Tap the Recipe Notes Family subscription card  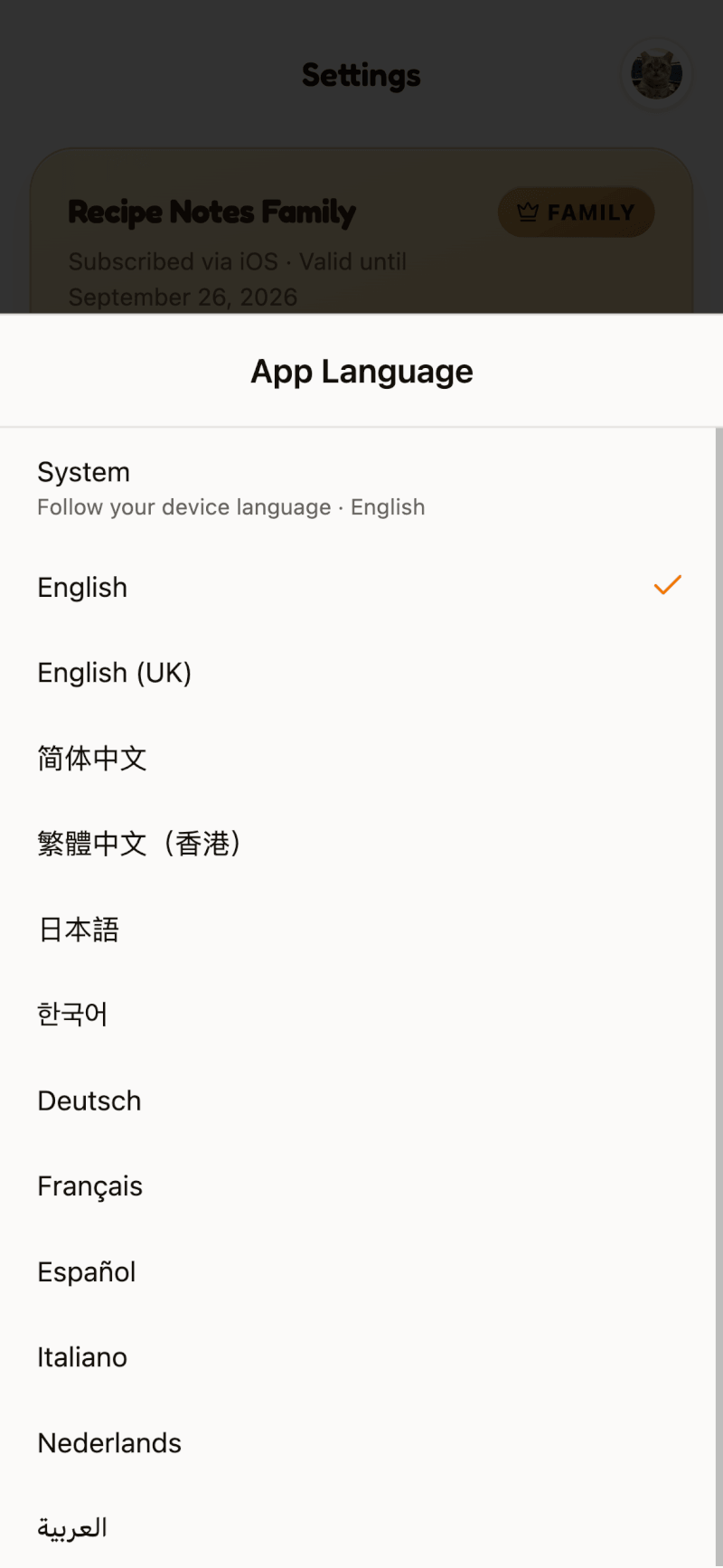tap(361, 231)
